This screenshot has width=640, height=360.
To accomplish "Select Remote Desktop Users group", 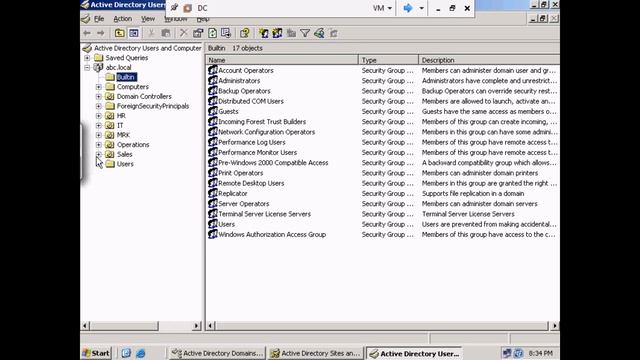I will (251, 183).
